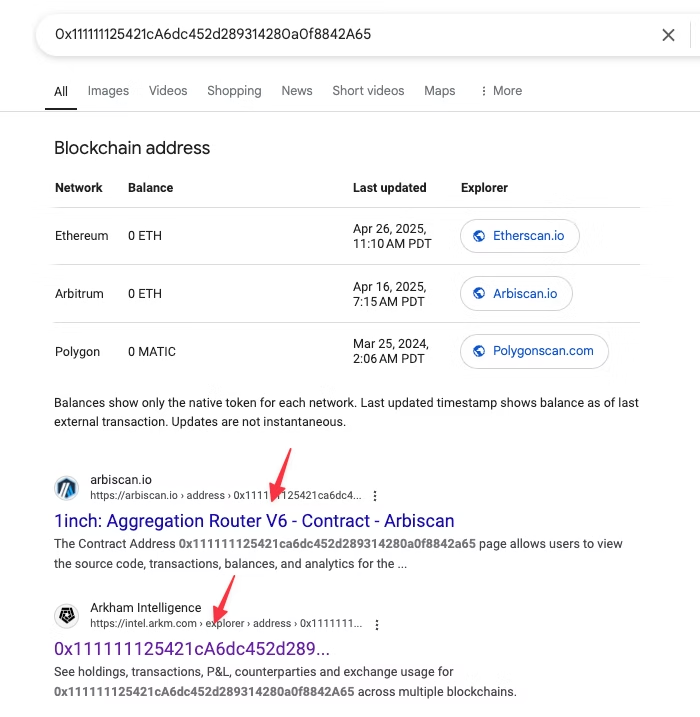Open the purple 0x11111125421cA6dc452d289... result link

click(x=192, y=649)
